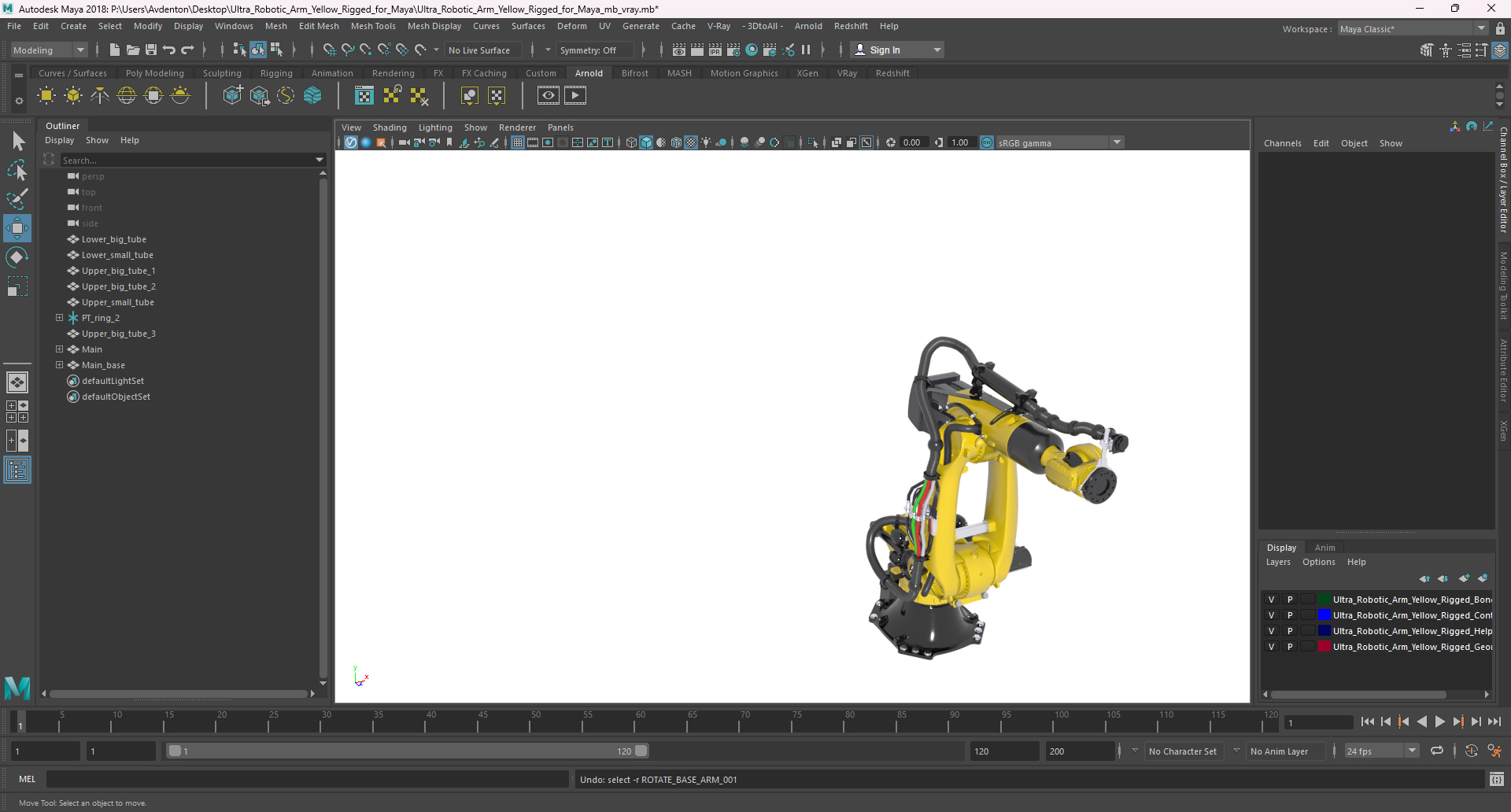Switch to the Anim layer tab
This screenshot has height=812, width=1511.
click(x=1324, y=548)
